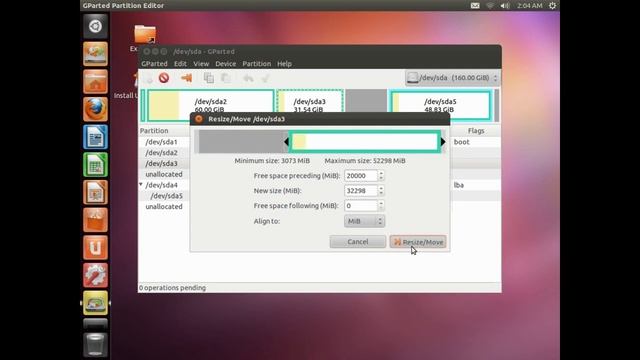Open the Edit menu

coord(180,64)
